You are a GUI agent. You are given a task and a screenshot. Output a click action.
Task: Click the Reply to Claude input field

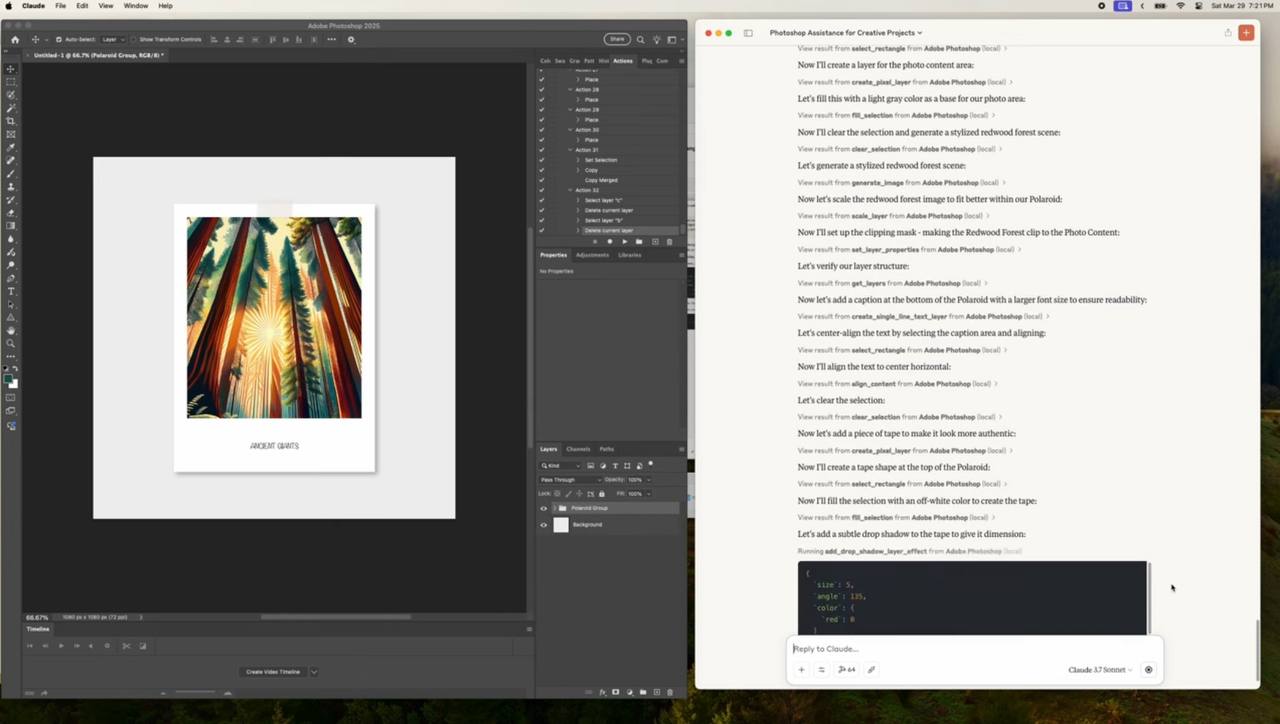[x=975, y=649]
